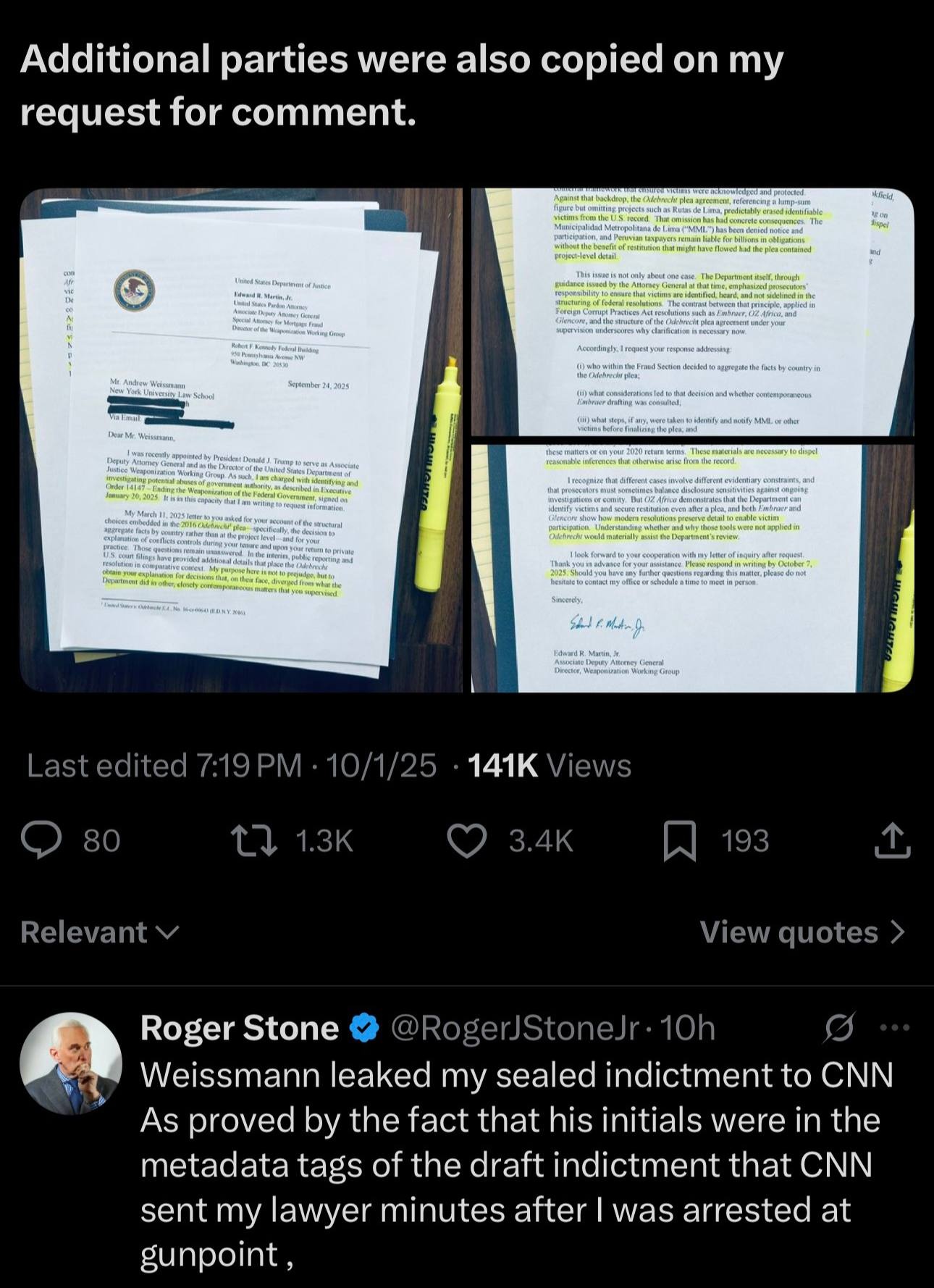Tap the Roger Stone display name
This screenshot has height=1288, width=934.
coord(240,1028)
